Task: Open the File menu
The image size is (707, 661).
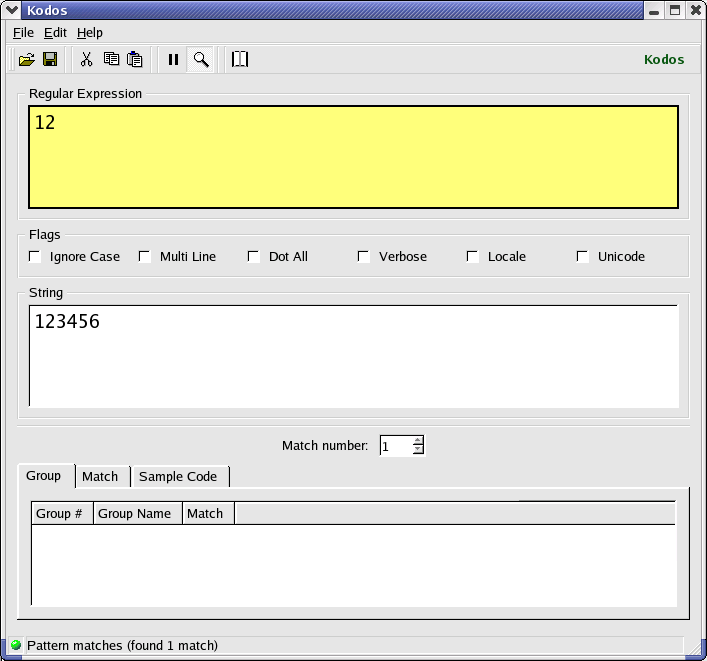Action: click(x=23, y=33)
